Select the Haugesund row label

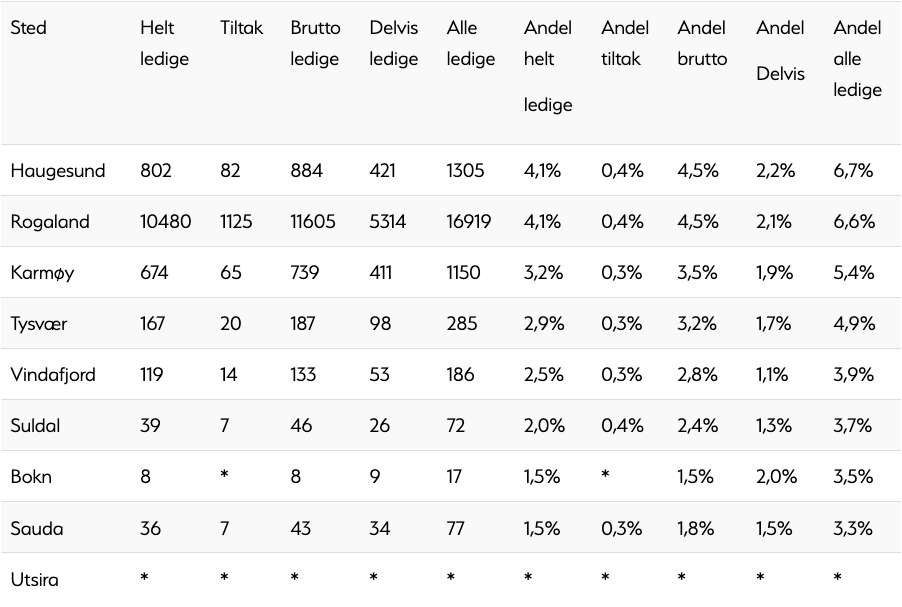tap(58, 170)
